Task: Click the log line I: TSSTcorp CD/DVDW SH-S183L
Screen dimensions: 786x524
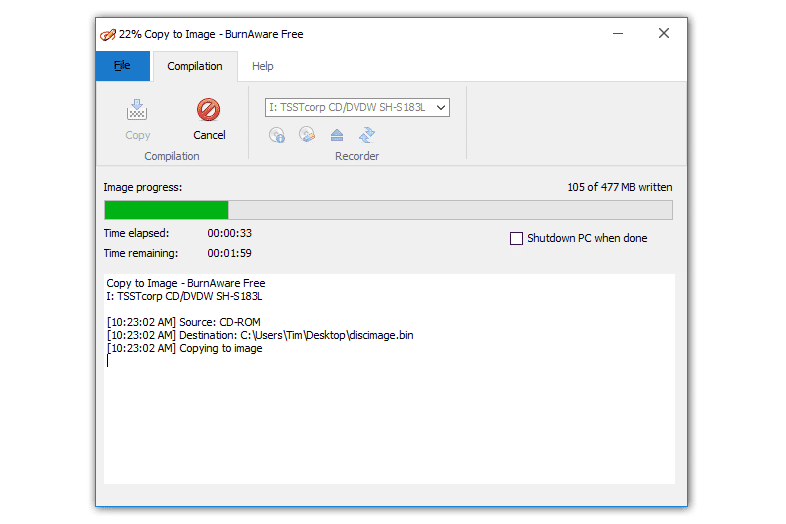Action: (184, 296)
